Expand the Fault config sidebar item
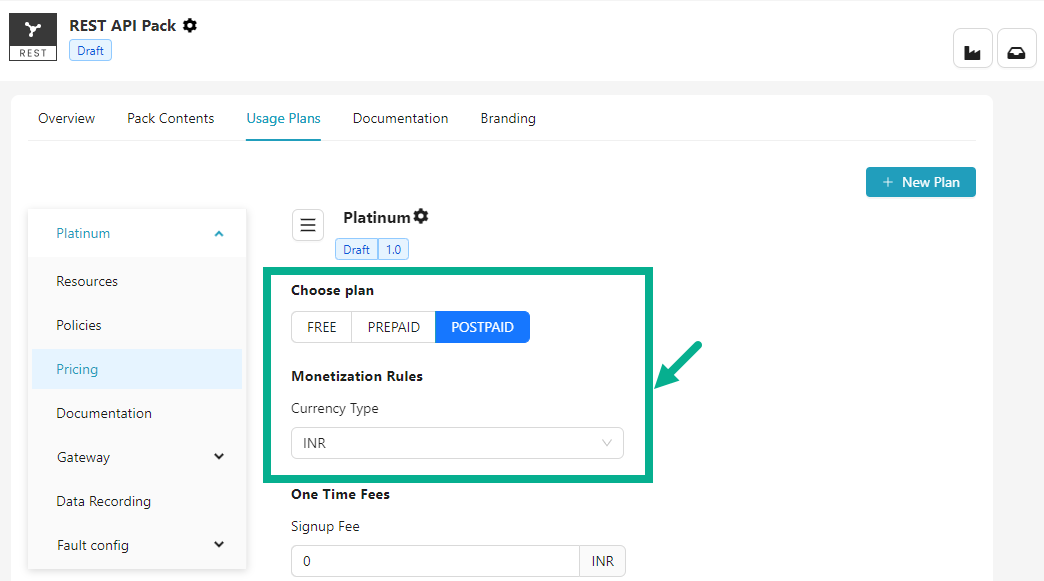Screen dimensions: 1044x581 [x=219, y=545]
